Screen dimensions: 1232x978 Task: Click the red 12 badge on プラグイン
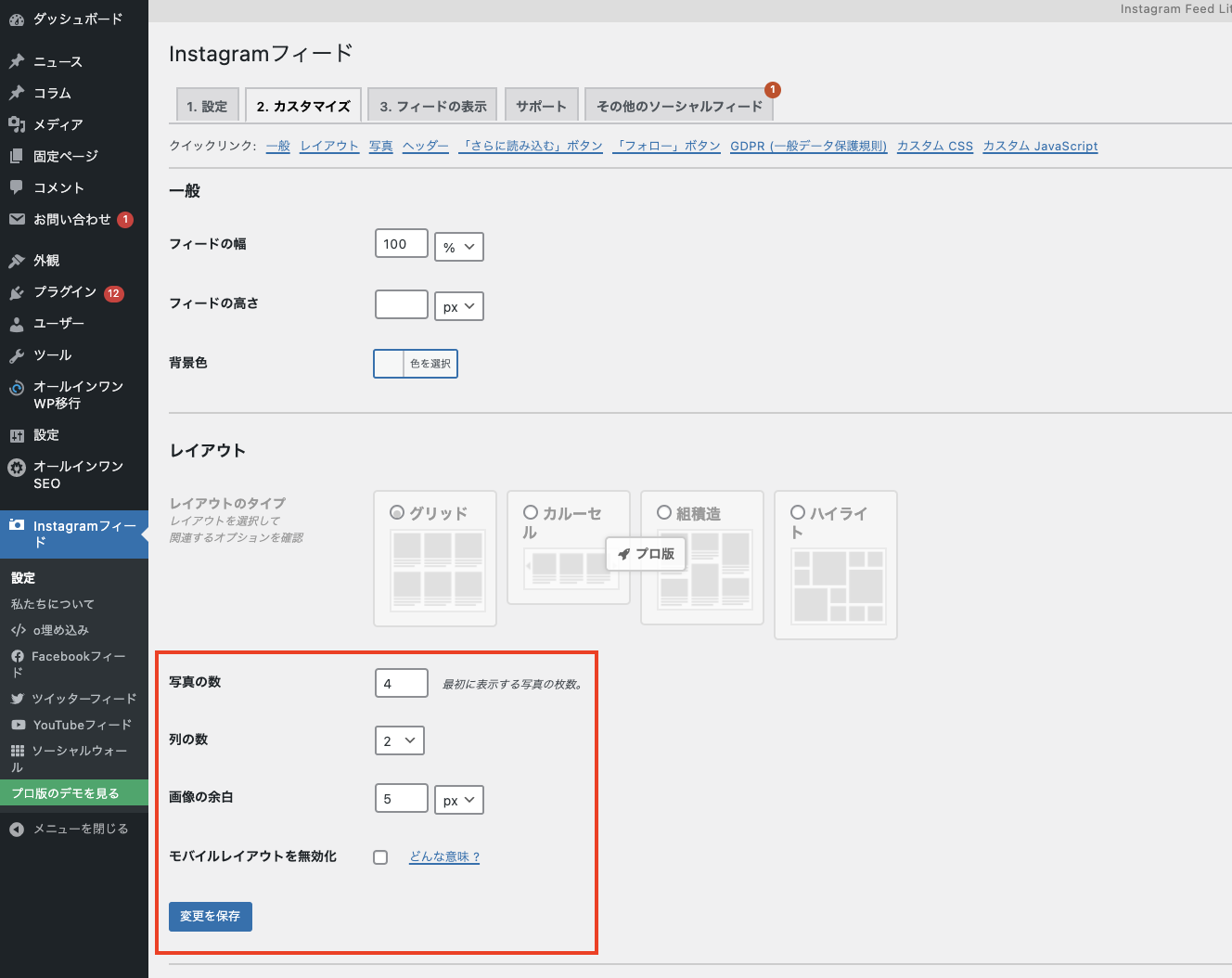point(114,293)
